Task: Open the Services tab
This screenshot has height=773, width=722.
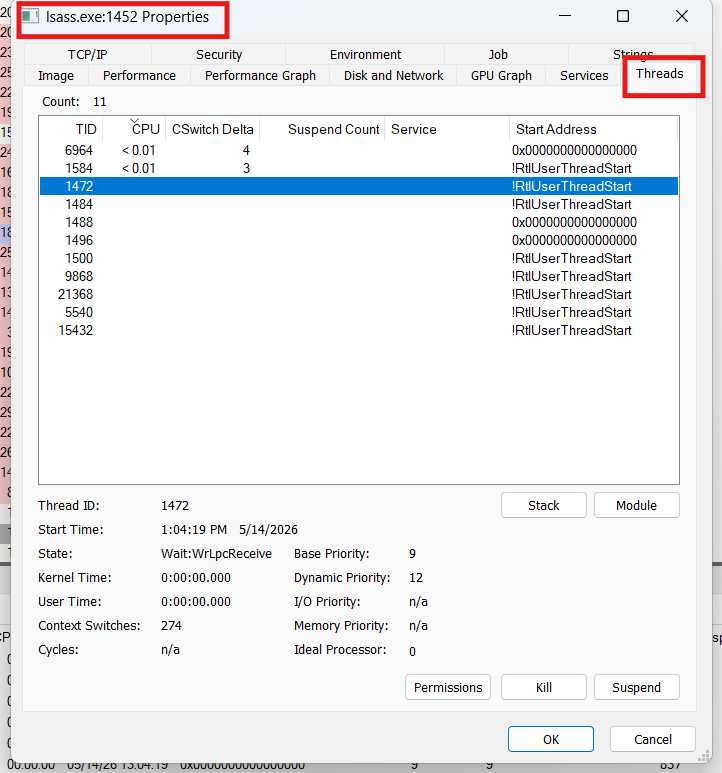Action: (x=584, y=75)
